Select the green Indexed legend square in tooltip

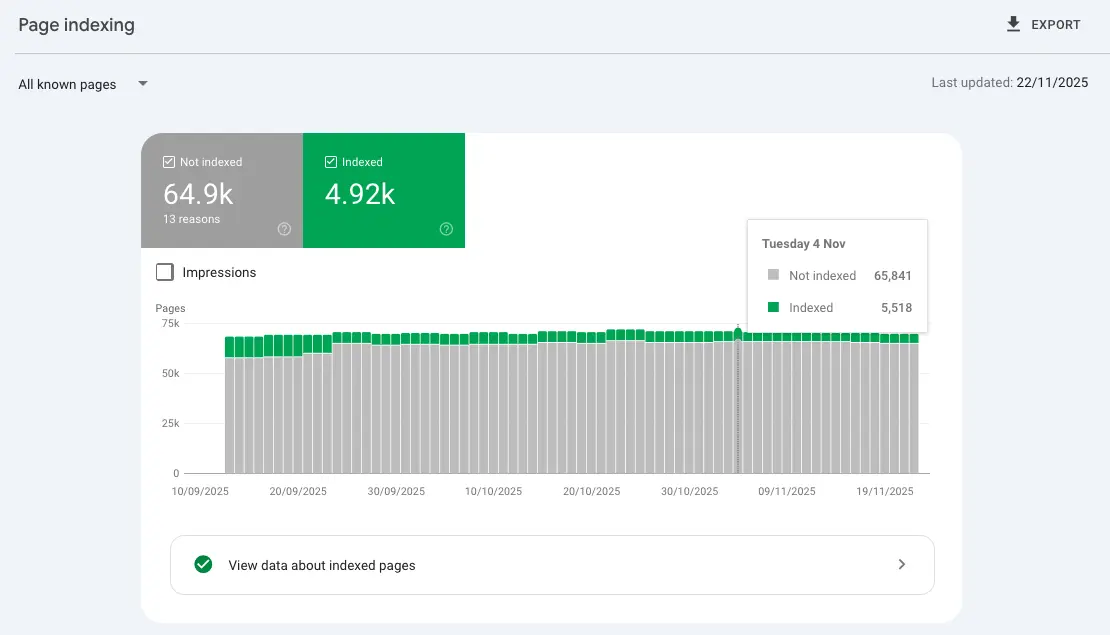[772, 307]
